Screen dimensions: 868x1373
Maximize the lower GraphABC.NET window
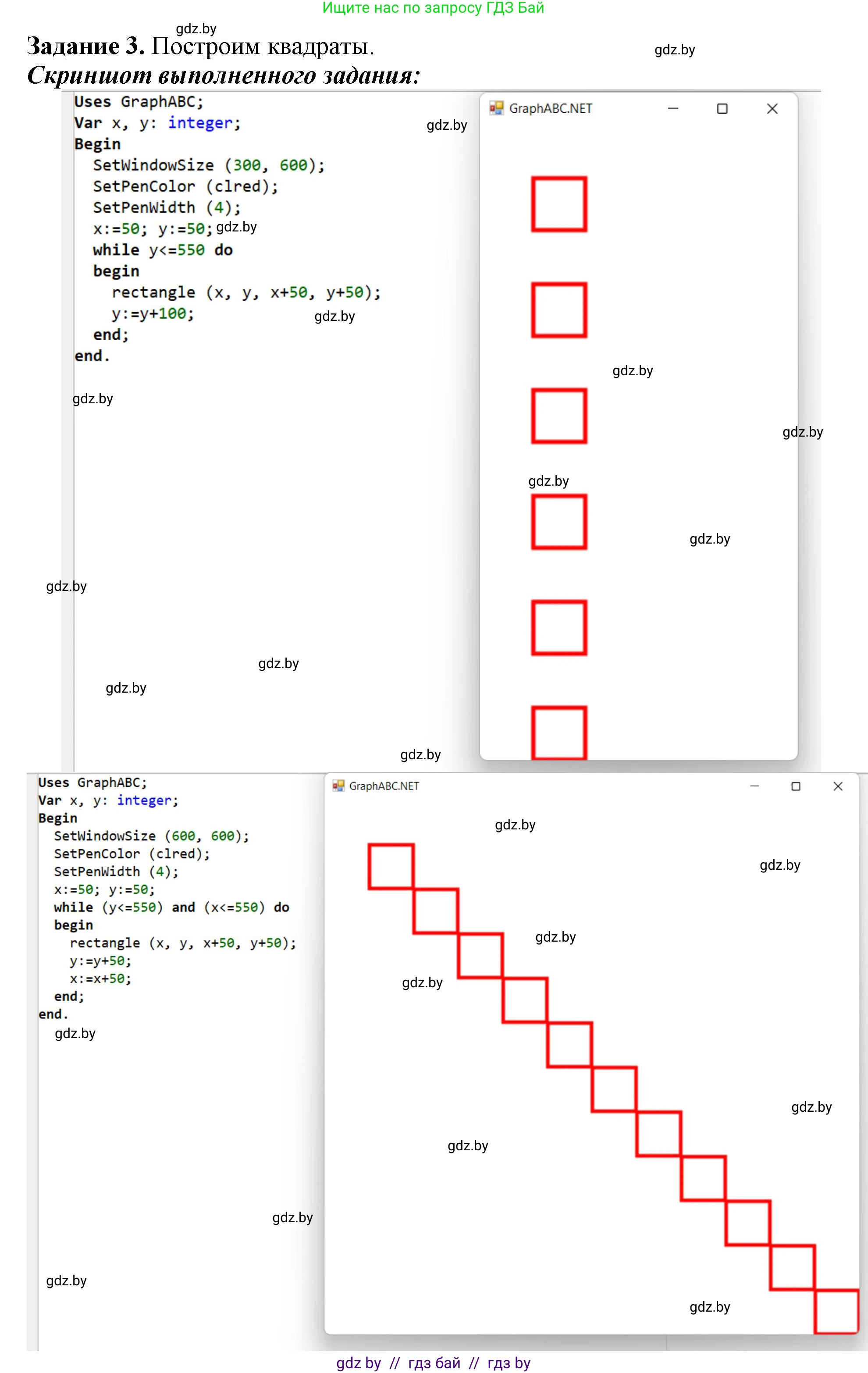pos(796,786)
